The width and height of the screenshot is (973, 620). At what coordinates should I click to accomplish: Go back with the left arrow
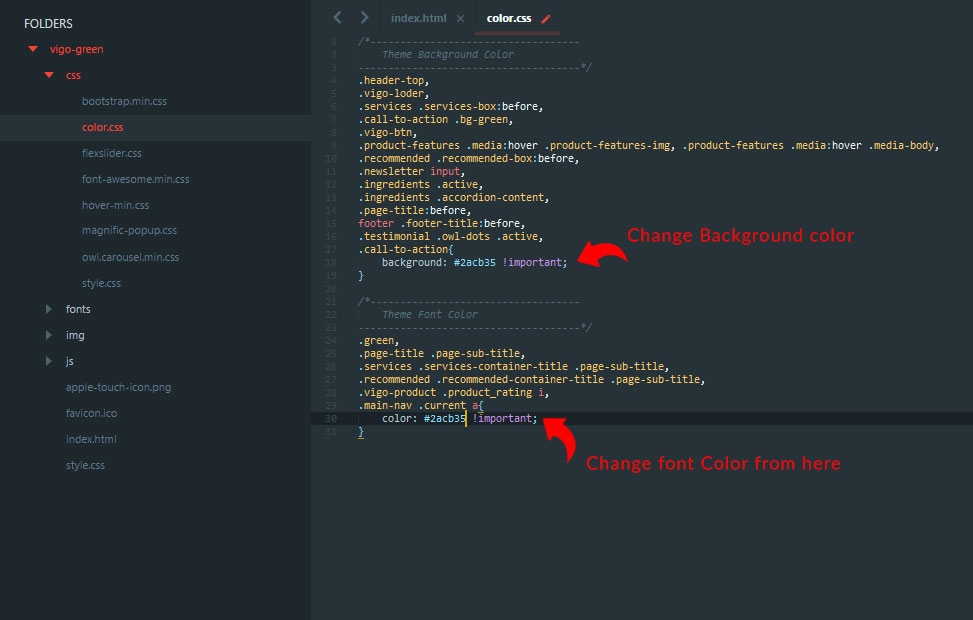point(338,17)
